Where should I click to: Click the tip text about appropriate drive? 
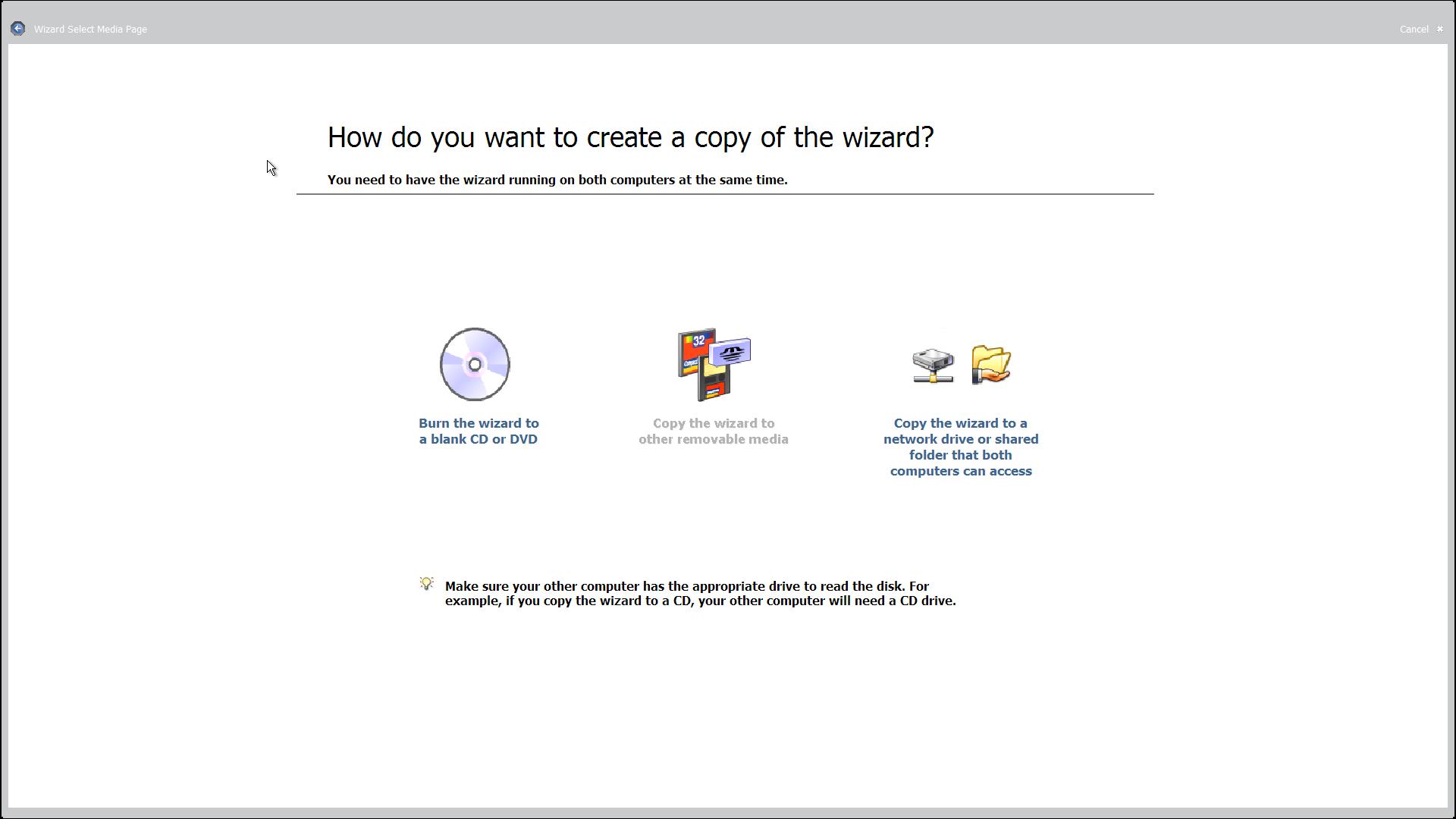pos(699,593)
